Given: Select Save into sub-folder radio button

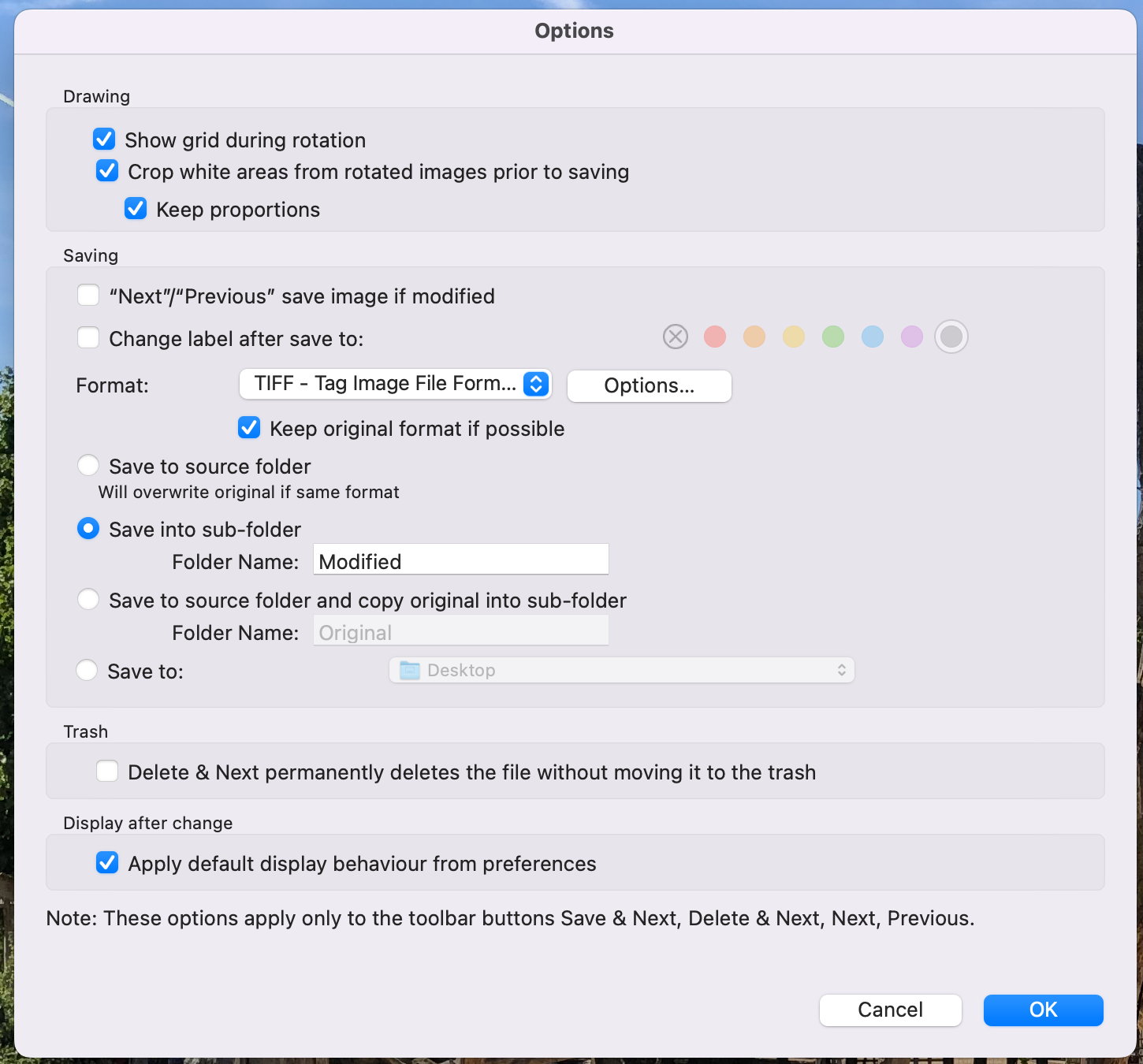Looking at the screenshot, I should point(88,529).
